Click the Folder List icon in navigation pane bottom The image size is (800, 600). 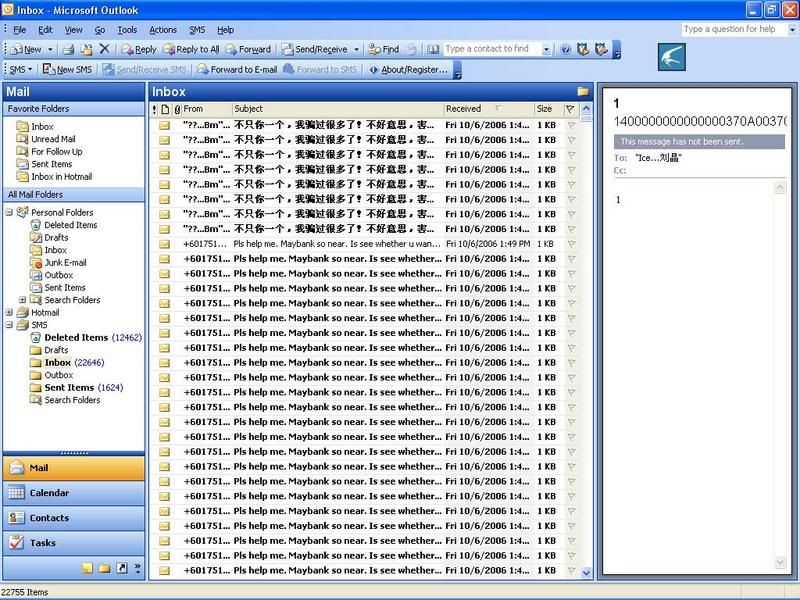105,568
